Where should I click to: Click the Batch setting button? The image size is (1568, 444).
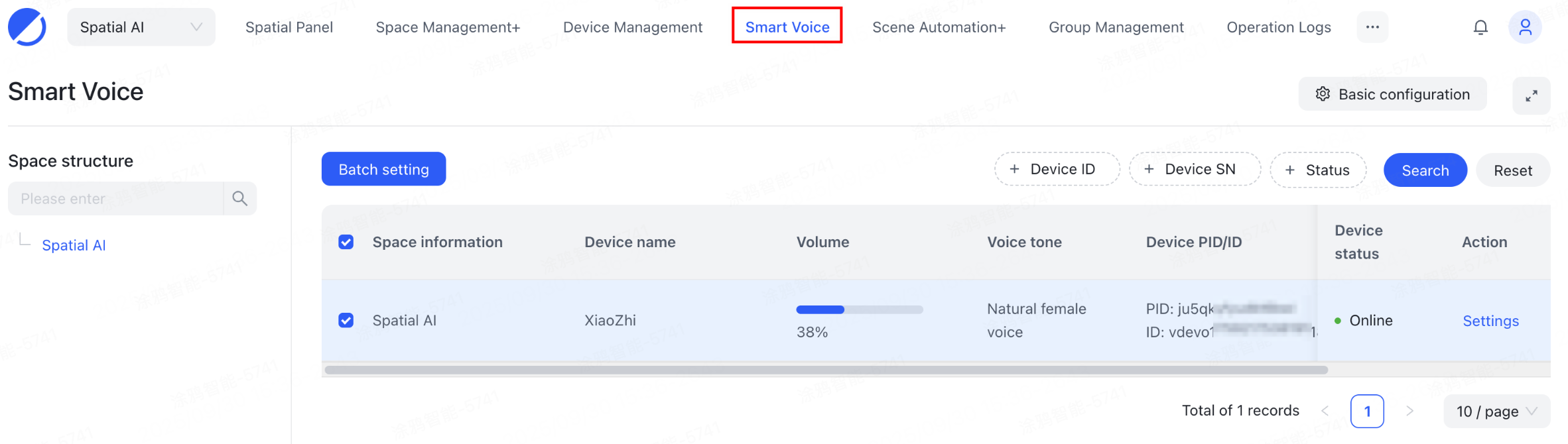point(383,170)
